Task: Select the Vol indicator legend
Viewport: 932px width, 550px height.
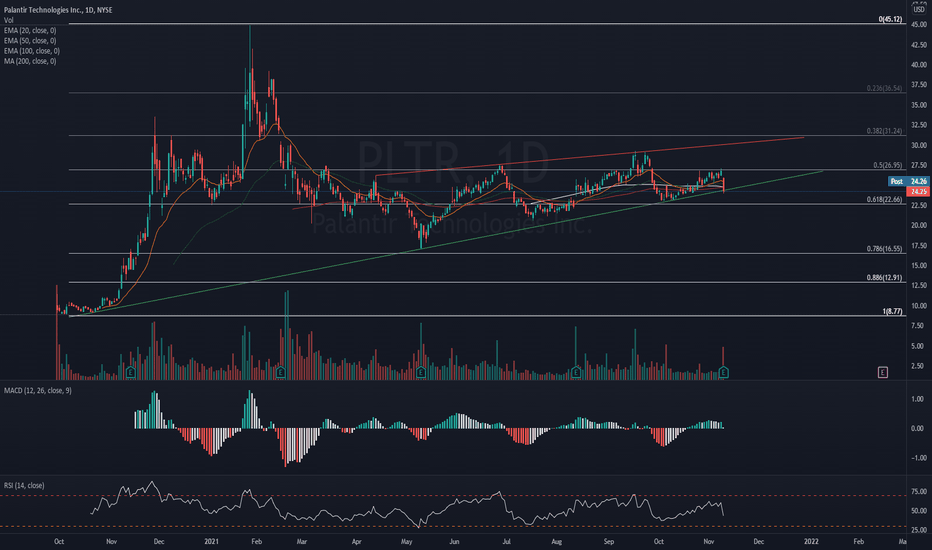Action: [8, 20]
